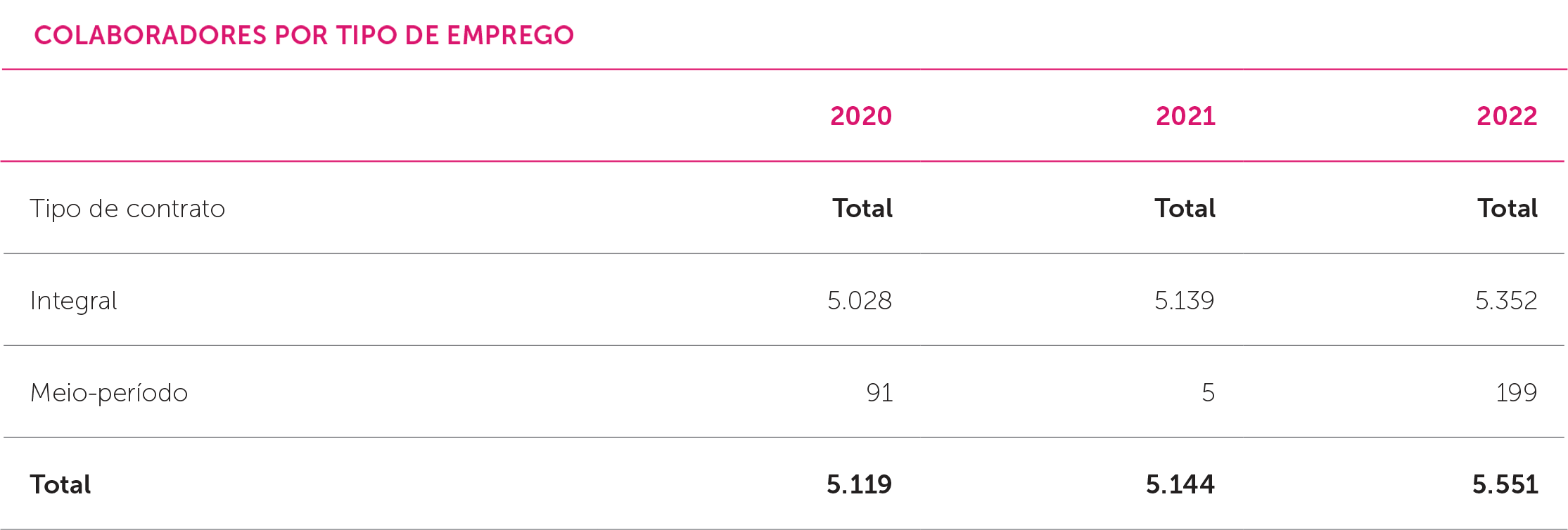Click the total value 5.144
This screenshot has width=1568, height=530.
(x=1180, y=485)
